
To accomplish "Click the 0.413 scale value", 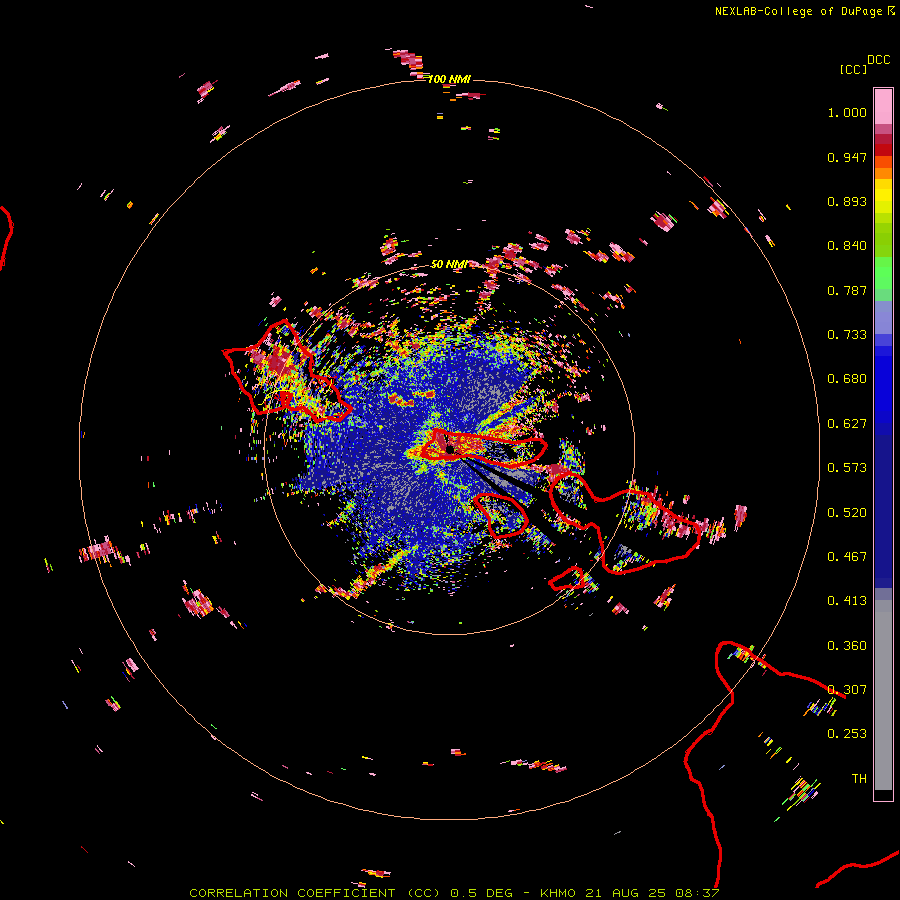I will point(847,601).
